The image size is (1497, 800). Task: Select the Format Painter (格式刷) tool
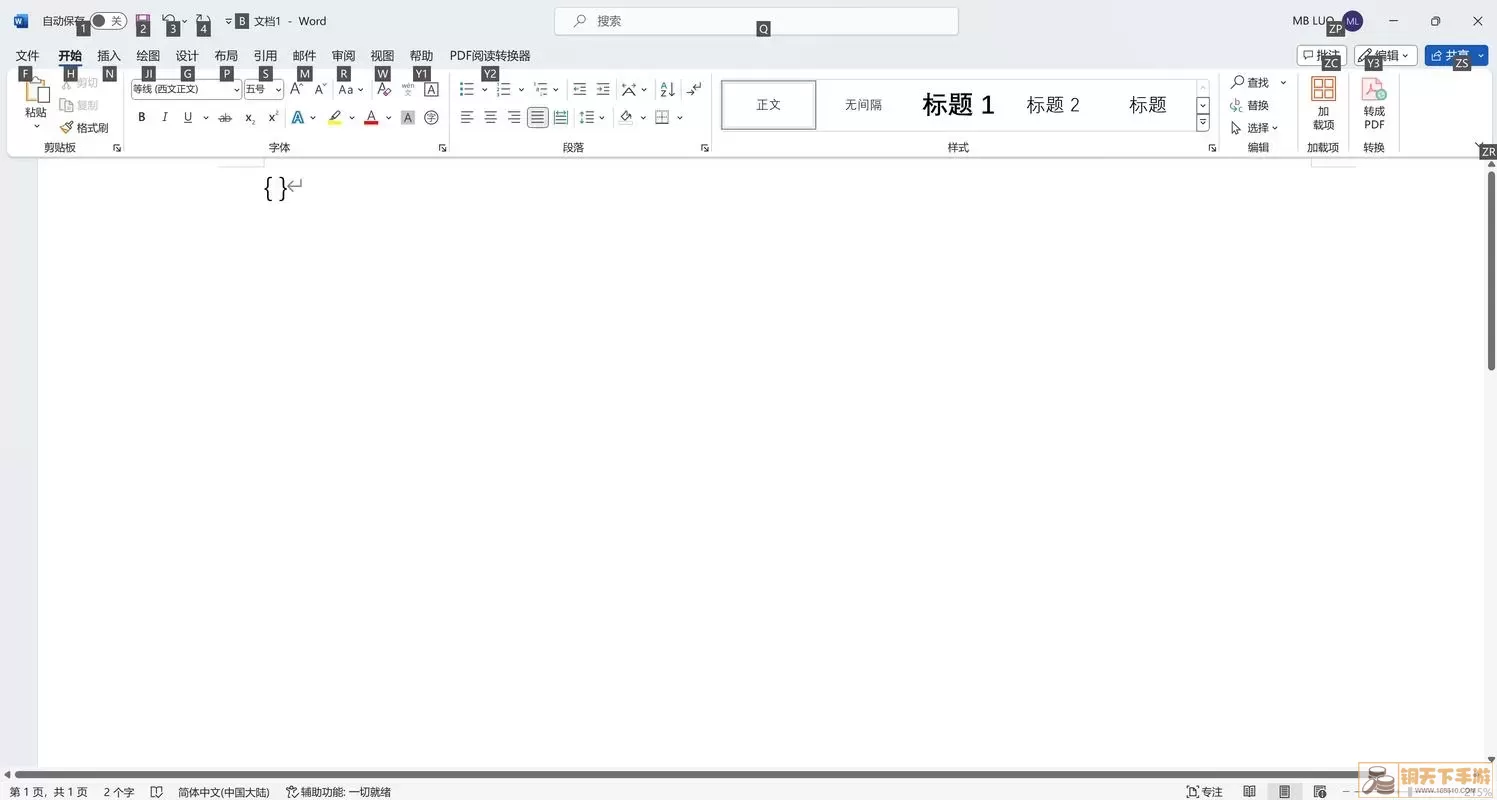coord(84,128)
